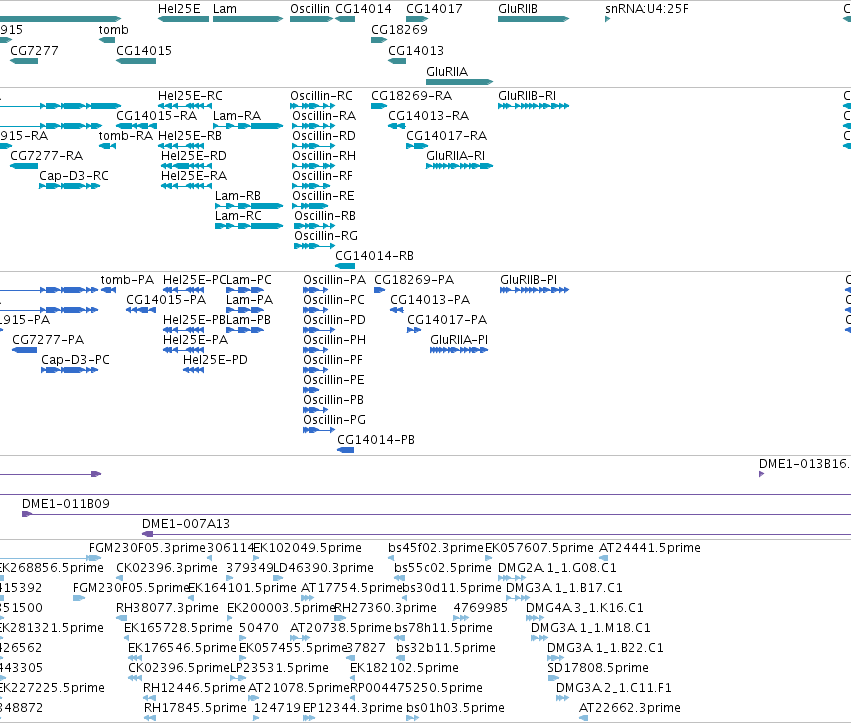Viewport: 851px width, 723px height.
Task: Click the DMG3A.2_1.C11.F1 EST glyph
Action: [562, 699]
